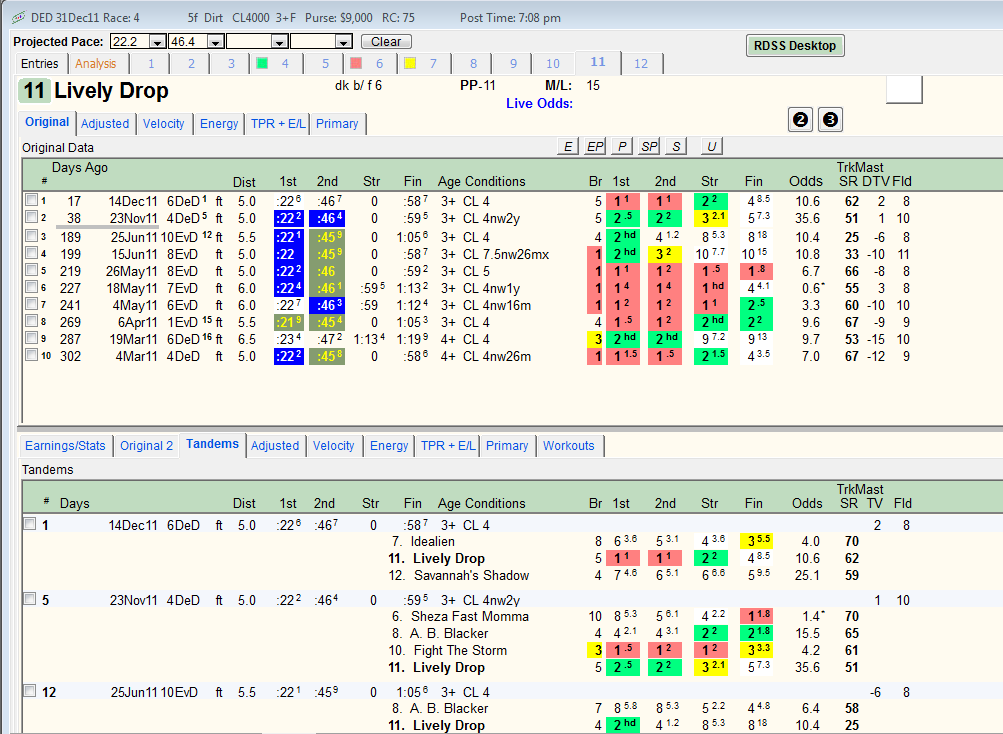1003x734 pixels.
Task: Open lower Velocity tab
Action: pyautogui.click(x=333, y=445)
